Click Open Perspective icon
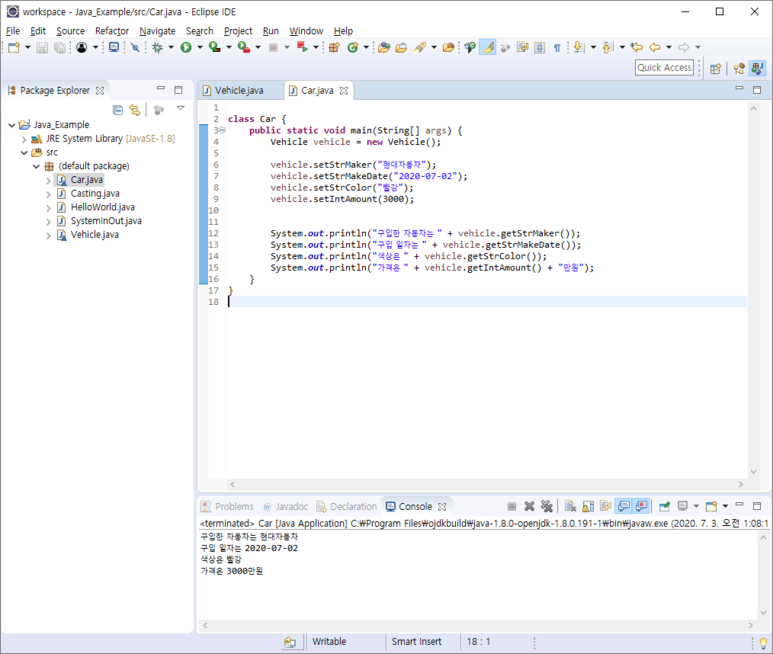The image size is (773, 654). point(715,68)
